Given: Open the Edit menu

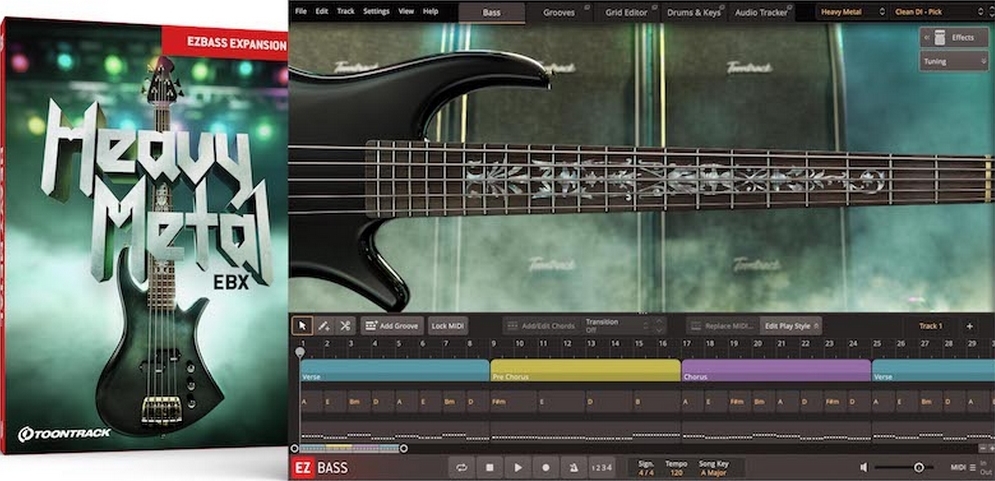Looking at the screenshot, I should pos(322,11).
